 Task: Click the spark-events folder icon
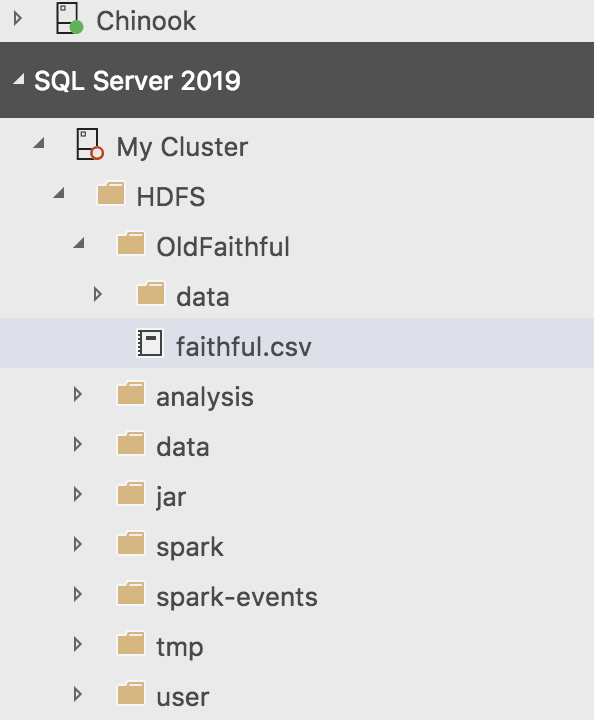coord(131,593)
